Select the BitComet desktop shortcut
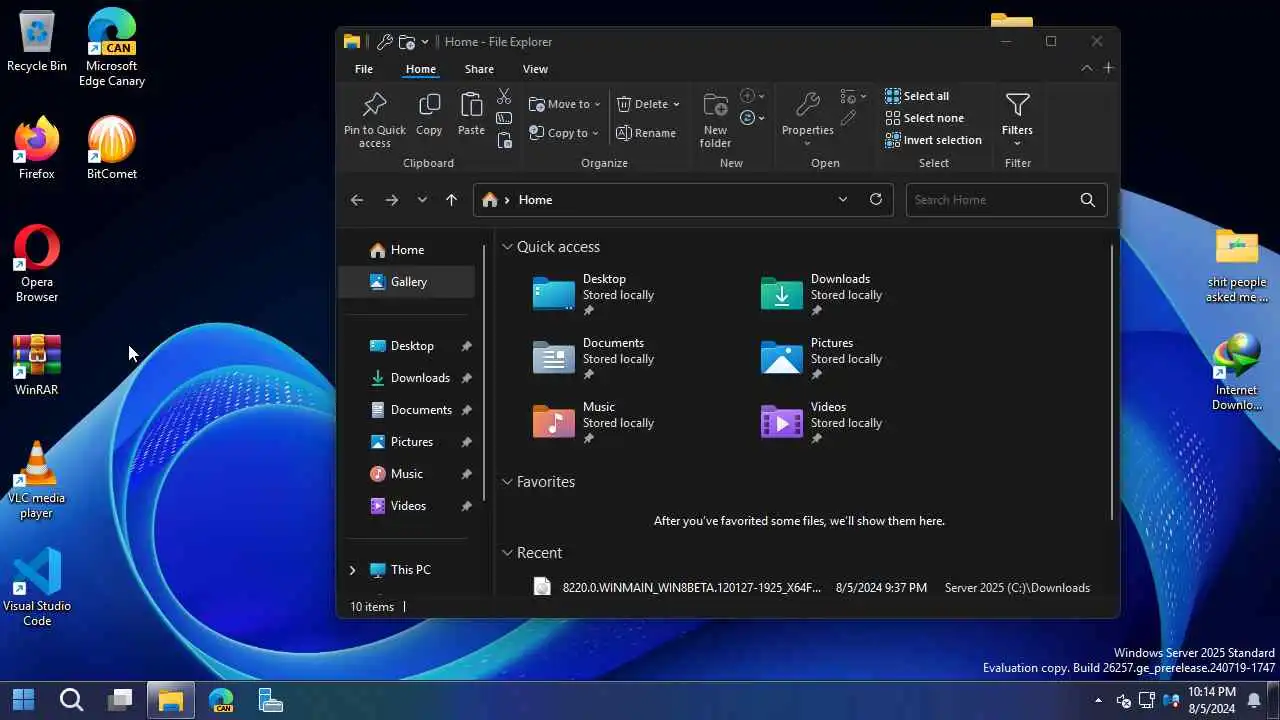The width and height of the screenshot is (1280, 720). pos(112,148)
